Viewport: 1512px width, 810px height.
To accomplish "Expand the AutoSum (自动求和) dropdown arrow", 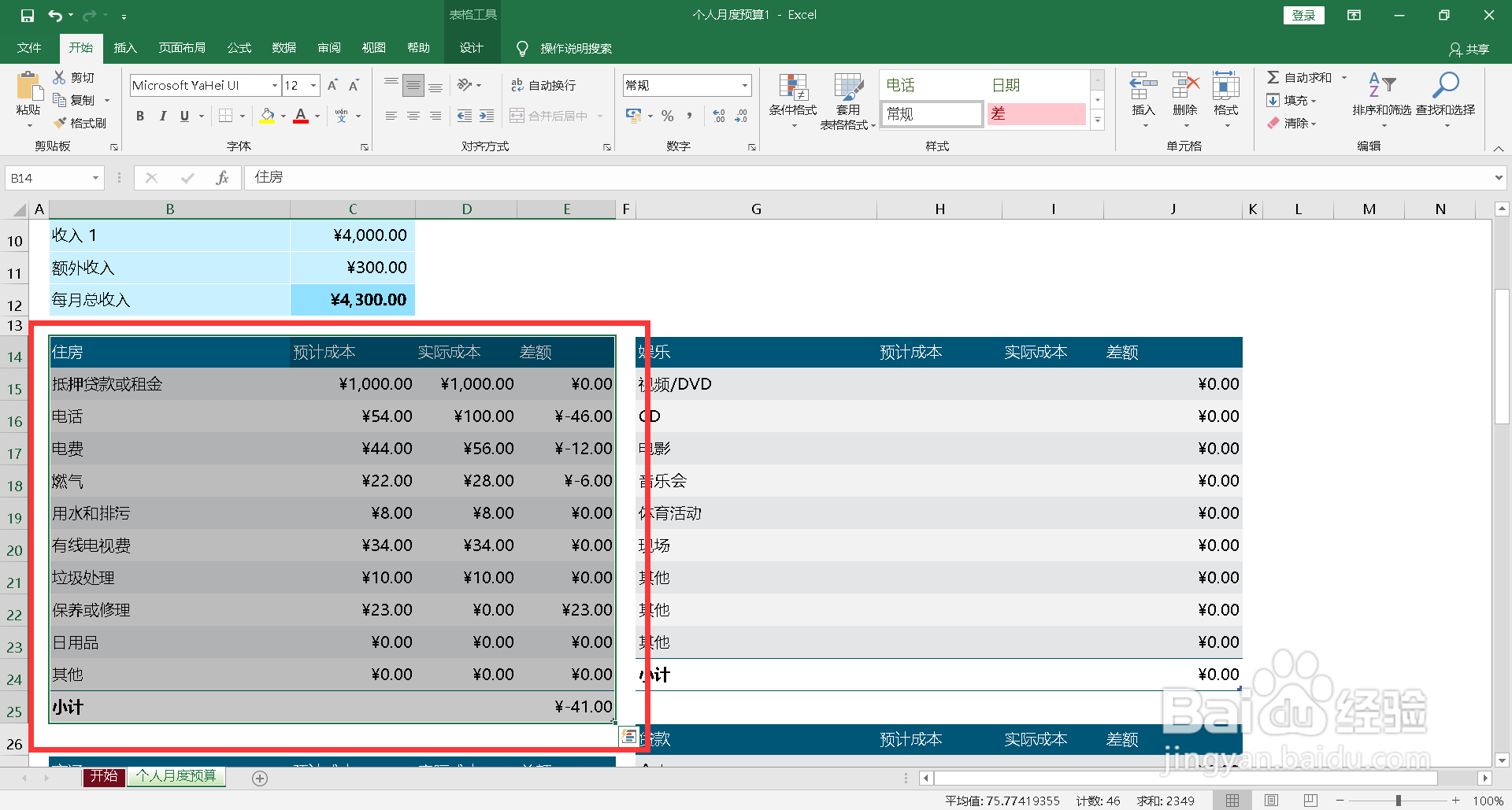I will pyautogui.click(x=1344, y=77).
